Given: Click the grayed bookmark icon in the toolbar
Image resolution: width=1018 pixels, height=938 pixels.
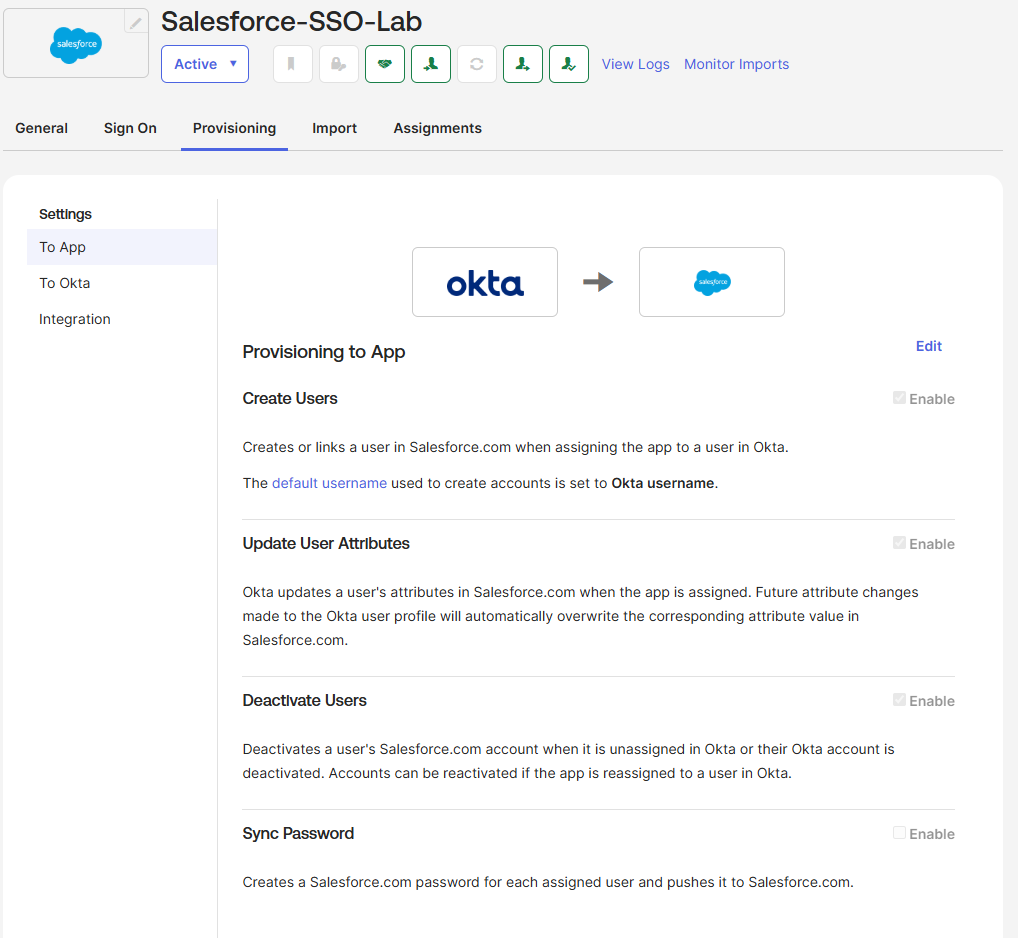Looking at the screenshot, I should (292, 63).
